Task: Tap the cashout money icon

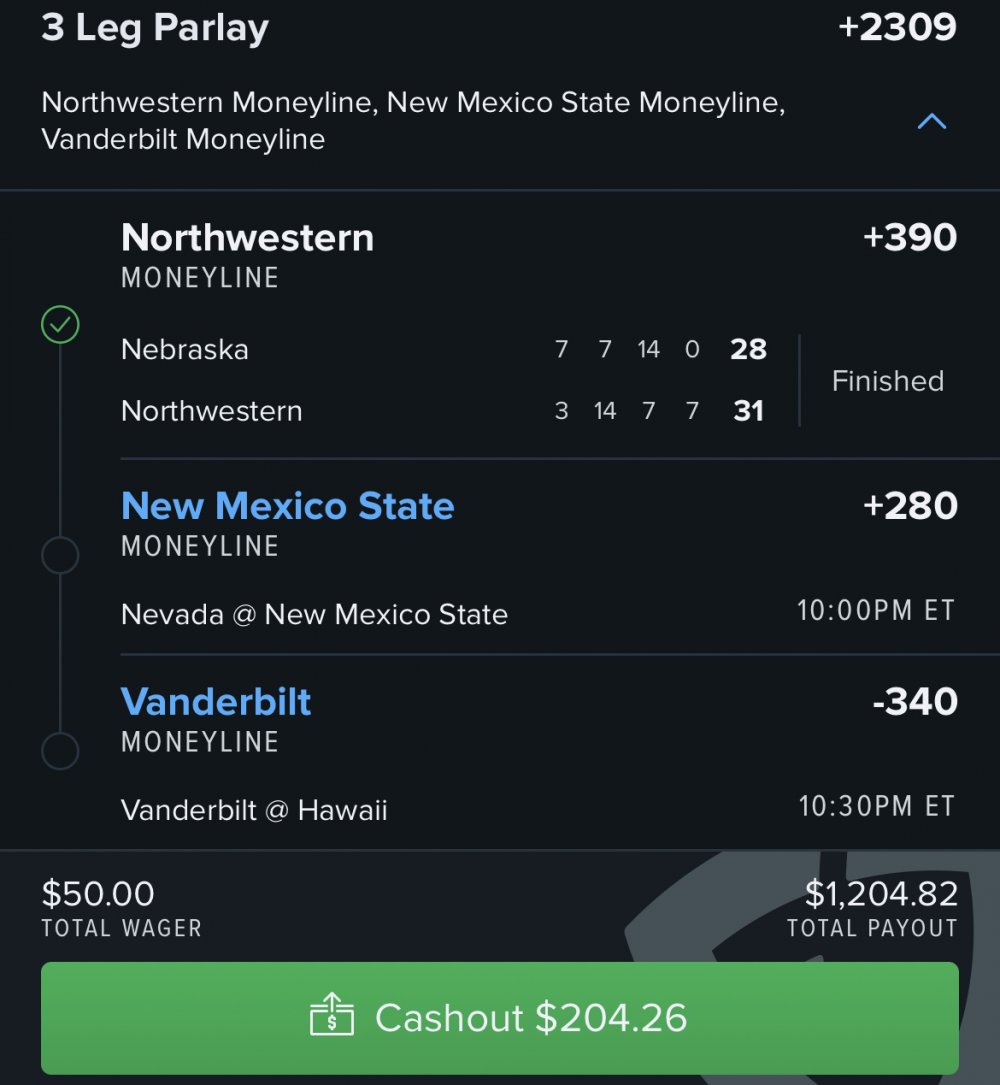Action: [x=332, y=1018]
